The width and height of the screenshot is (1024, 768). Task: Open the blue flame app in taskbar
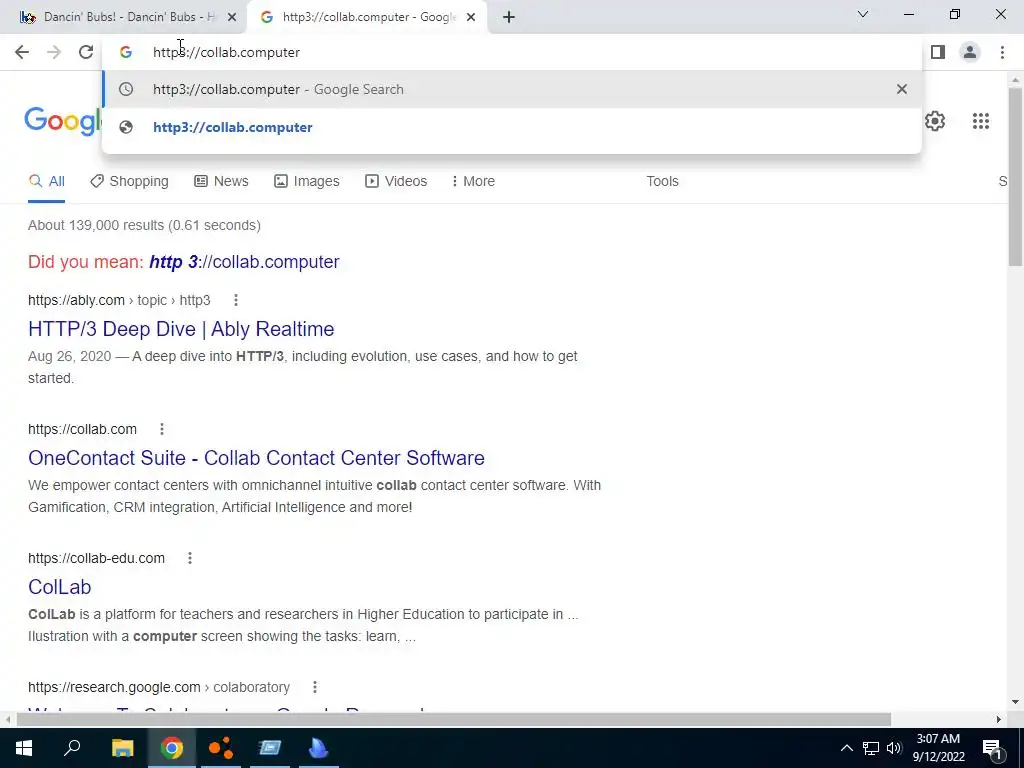tap(319, 748)
